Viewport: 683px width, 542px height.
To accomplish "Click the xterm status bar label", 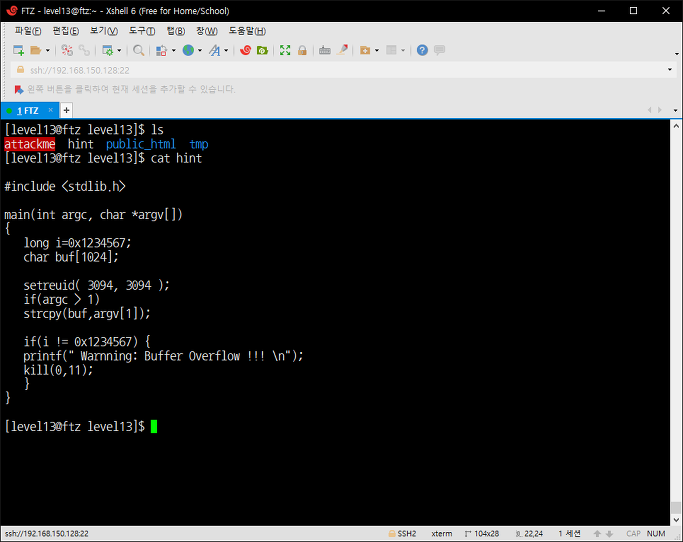I will coord(442,534).
